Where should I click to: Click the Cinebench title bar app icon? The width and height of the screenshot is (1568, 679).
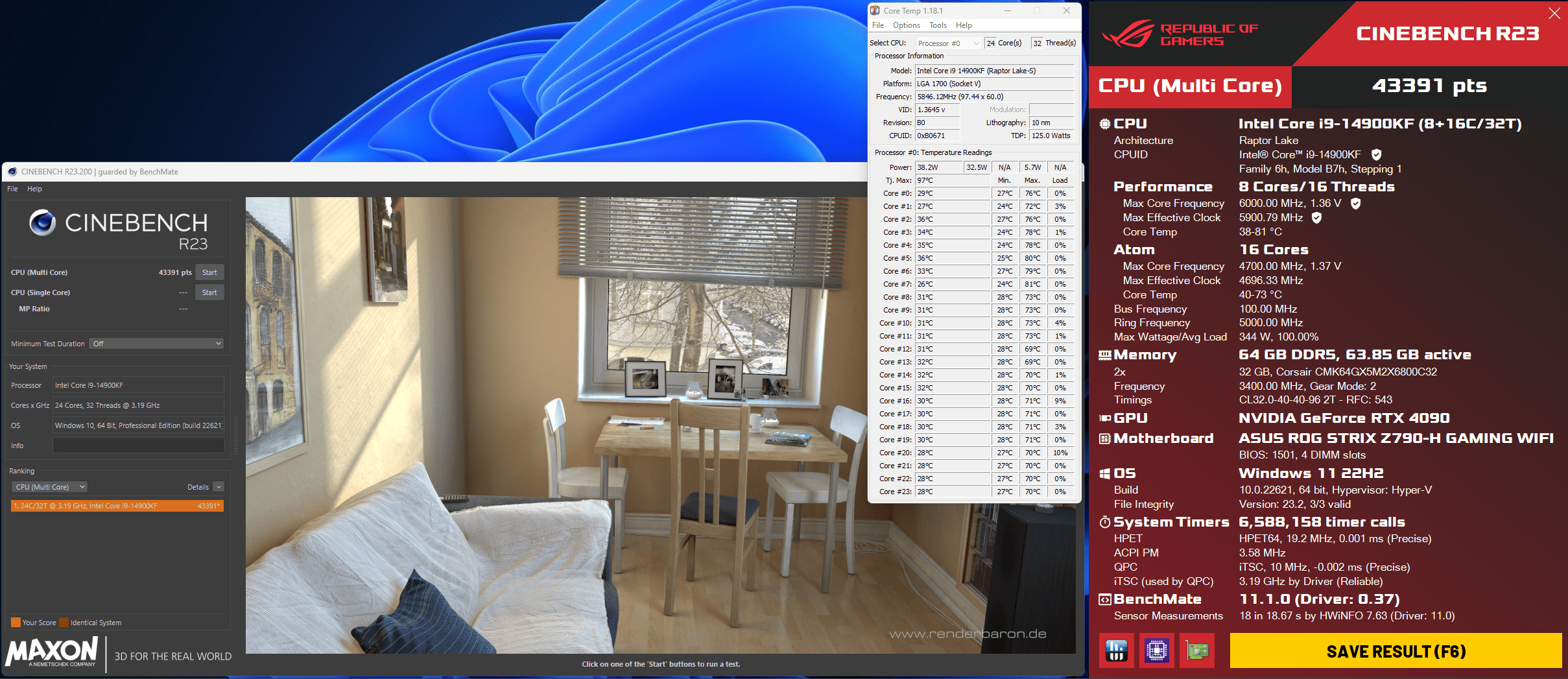[x=12, y=172]
